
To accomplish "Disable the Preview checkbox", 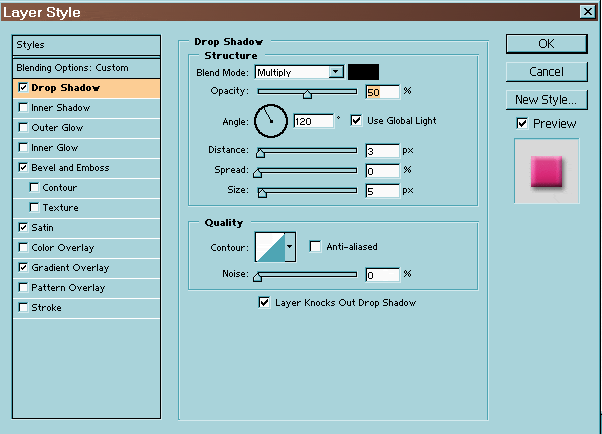I will 522,123.
